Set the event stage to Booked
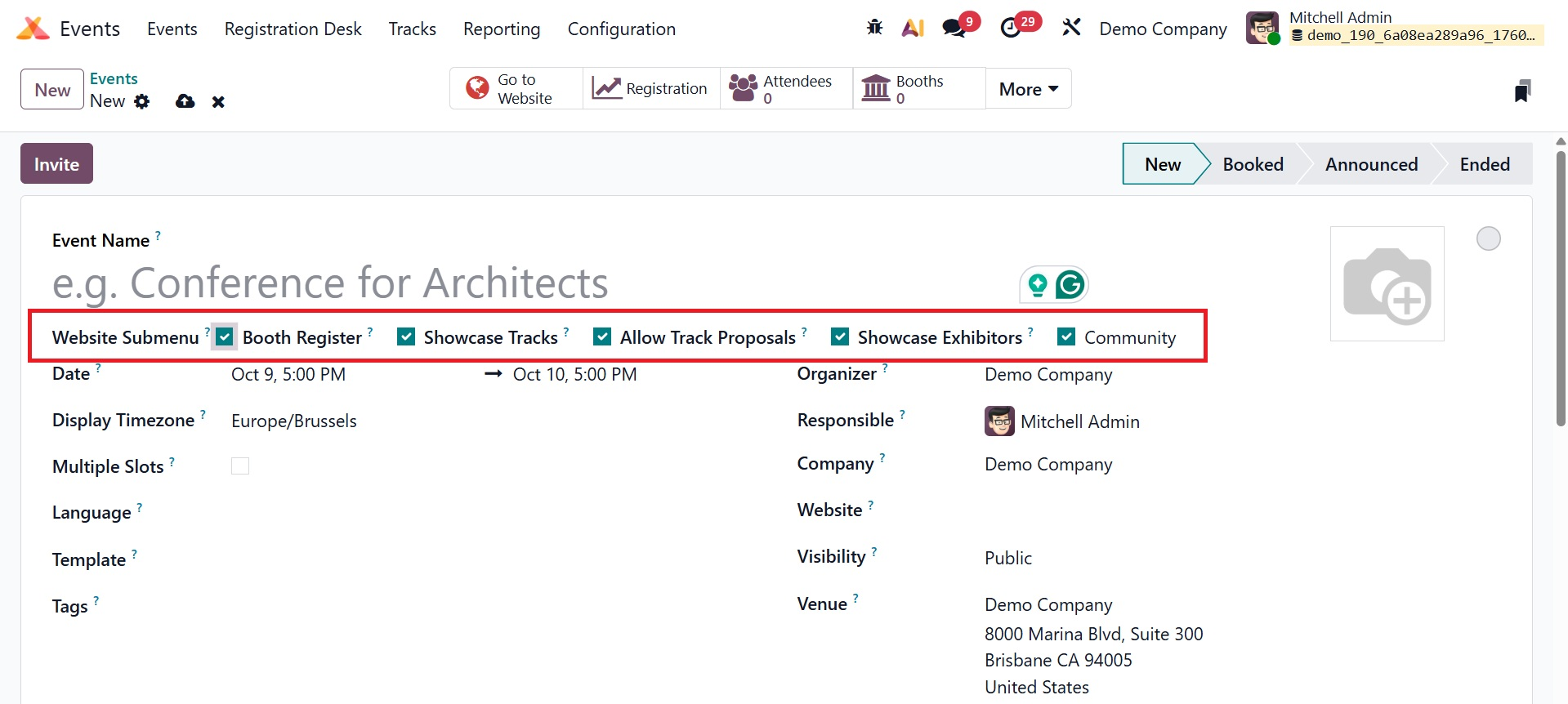 tap(1252, 164)
